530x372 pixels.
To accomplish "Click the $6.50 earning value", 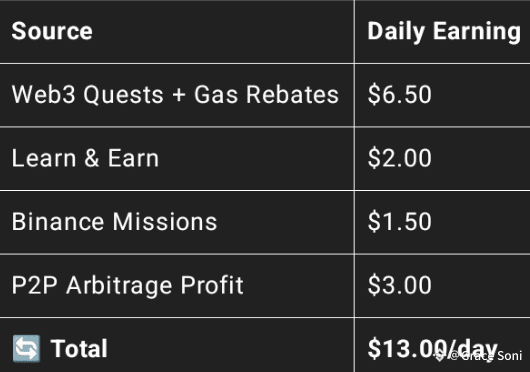I will point(400,94).
